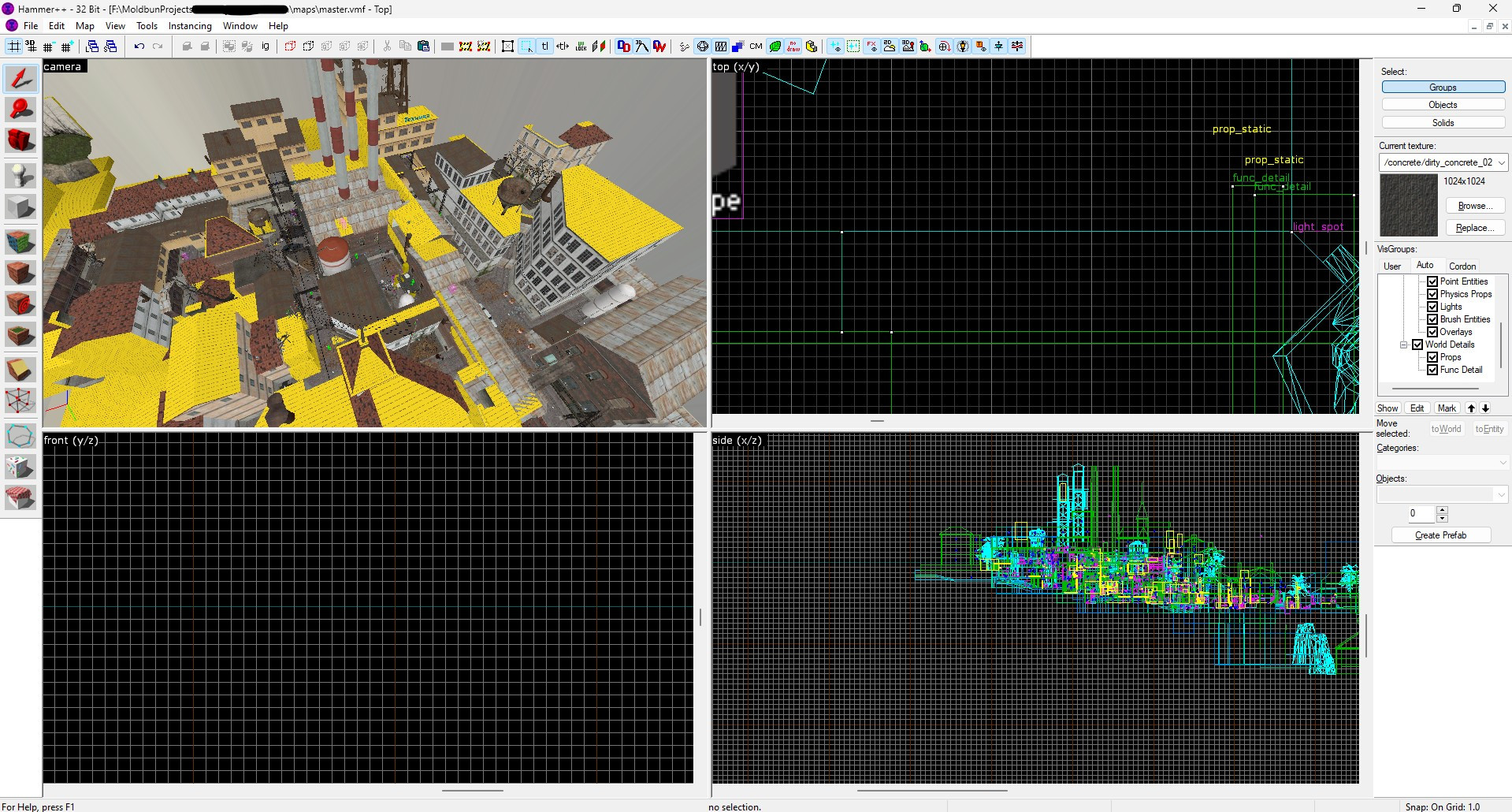Uncheck the Physics Props visgroup
The image size is (1512, 812).
pos(1432,294)
